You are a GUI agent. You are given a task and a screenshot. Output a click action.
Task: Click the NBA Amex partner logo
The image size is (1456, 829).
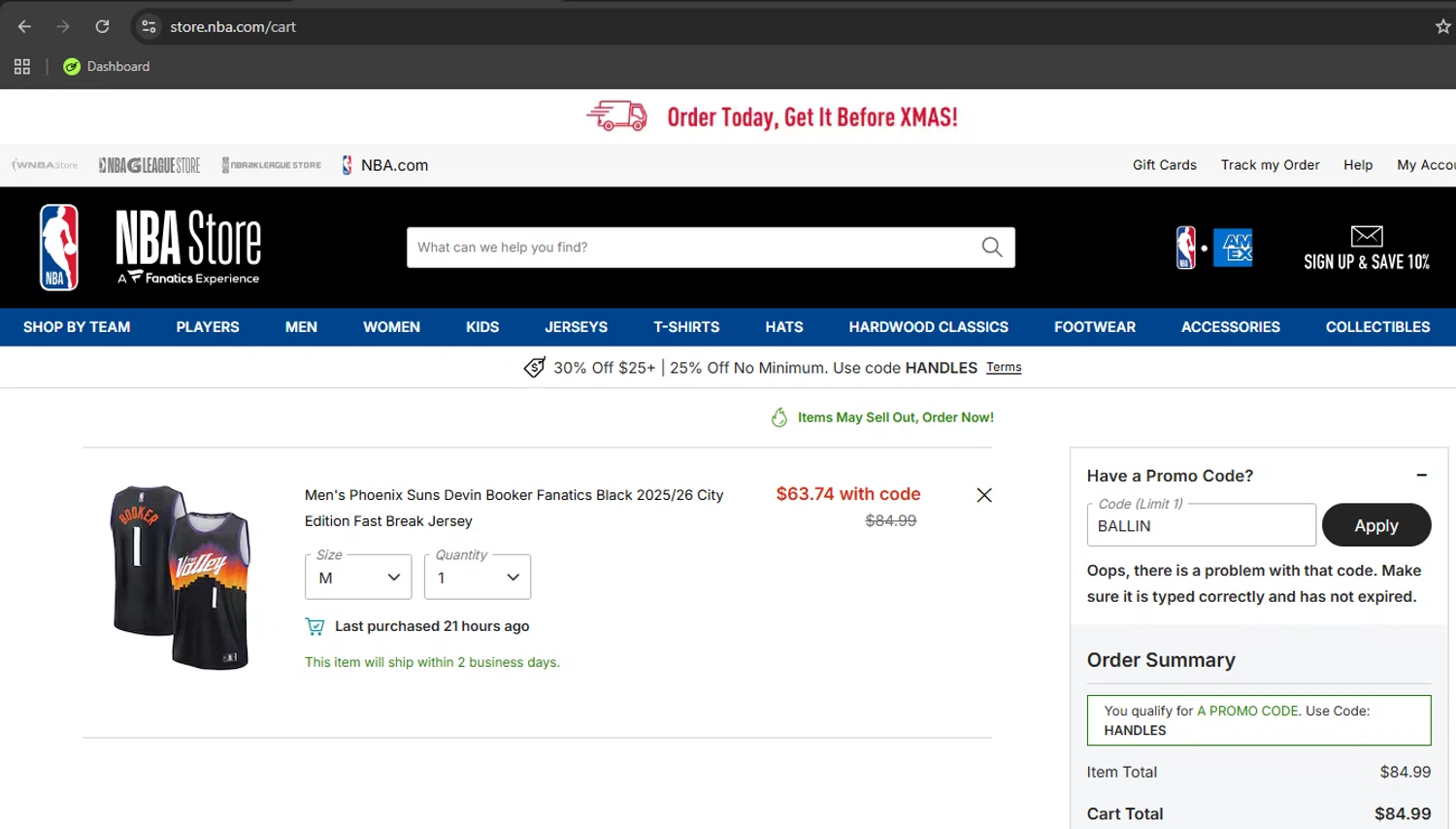click(x=1214, y=248)
